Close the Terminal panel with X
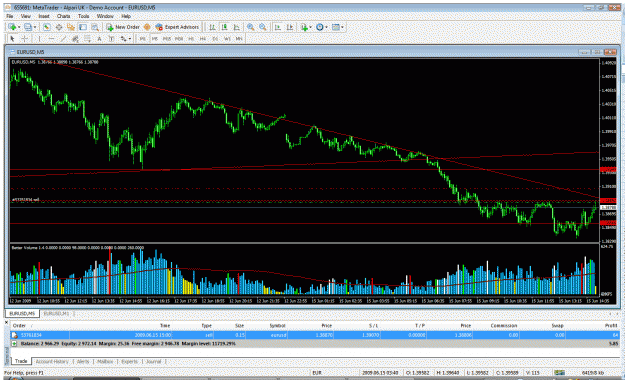The height and width of the screenshot is (380, 625). (x=6, y=322)
